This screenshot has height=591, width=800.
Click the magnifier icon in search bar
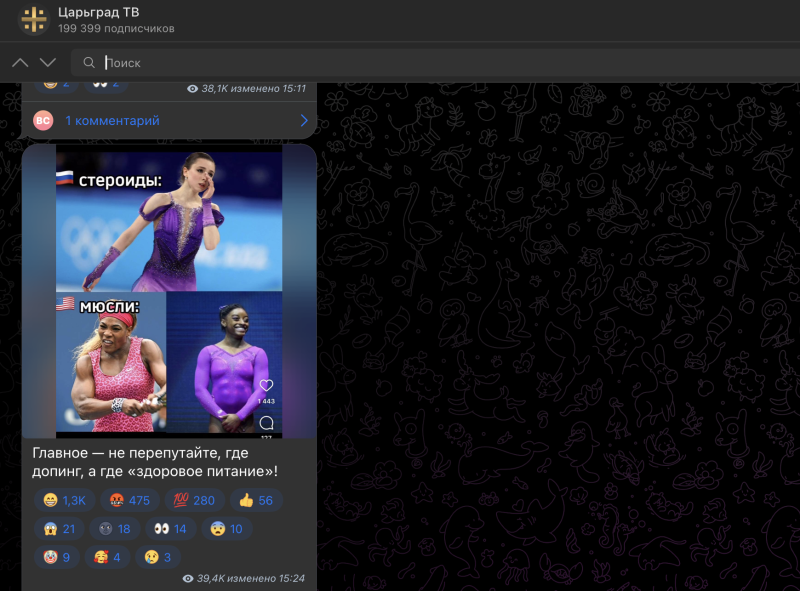tap(90, 63)
